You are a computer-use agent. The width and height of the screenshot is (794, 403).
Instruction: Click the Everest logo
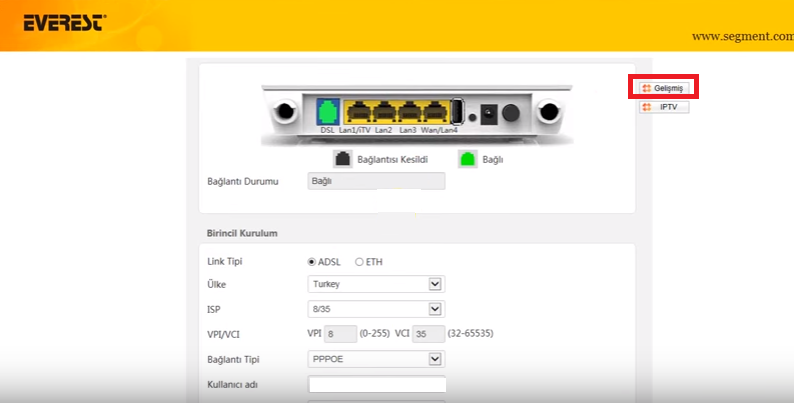[x=65, y=23]
